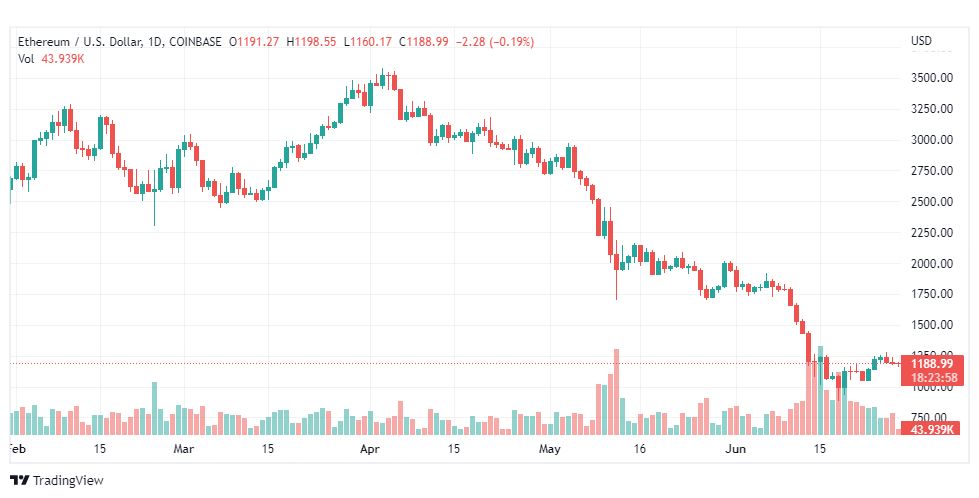Viewport: 979px width, 498px height.
Task: Click the −2.28 (−0.19%) change value
Action: pos(495,42)
